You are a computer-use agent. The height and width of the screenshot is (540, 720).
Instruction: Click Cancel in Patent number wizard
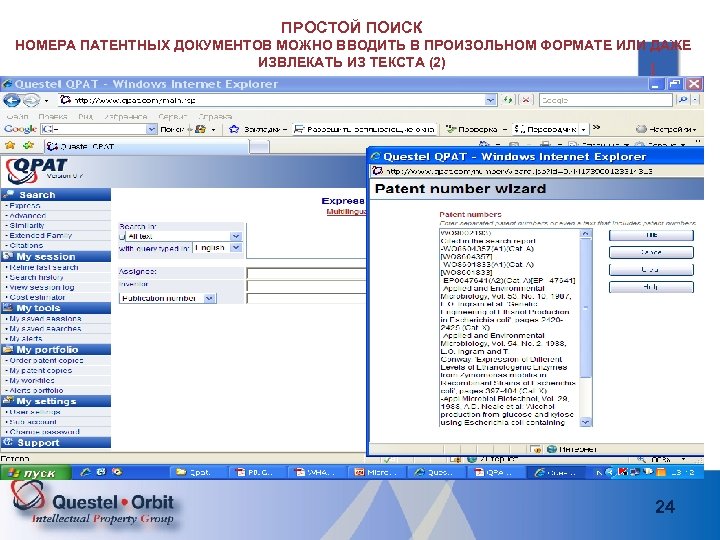point(651,252)
